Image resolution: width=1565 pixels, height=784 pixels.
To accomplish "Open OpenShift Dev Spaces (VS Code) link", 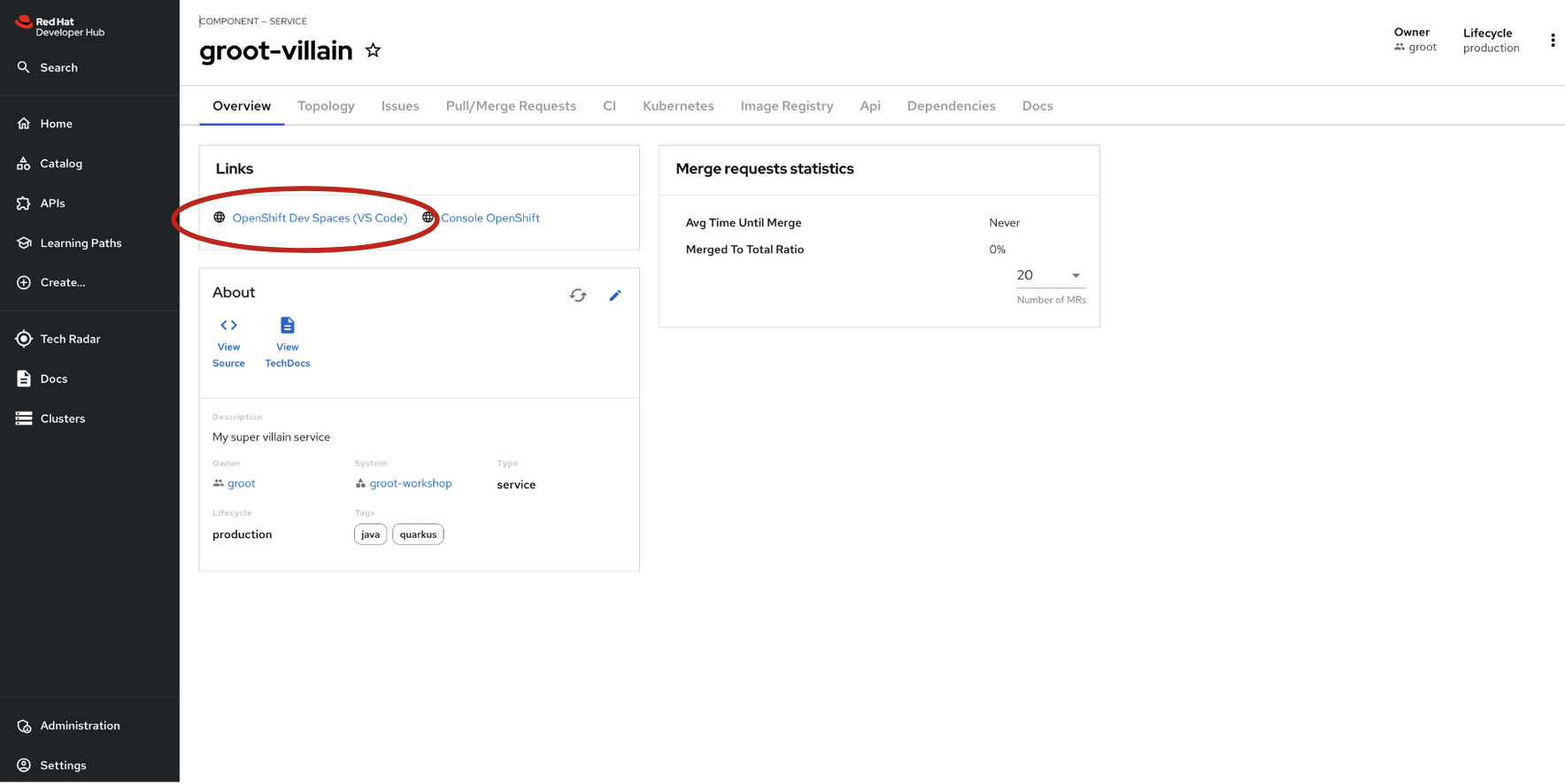I will [x=320, y=218].
